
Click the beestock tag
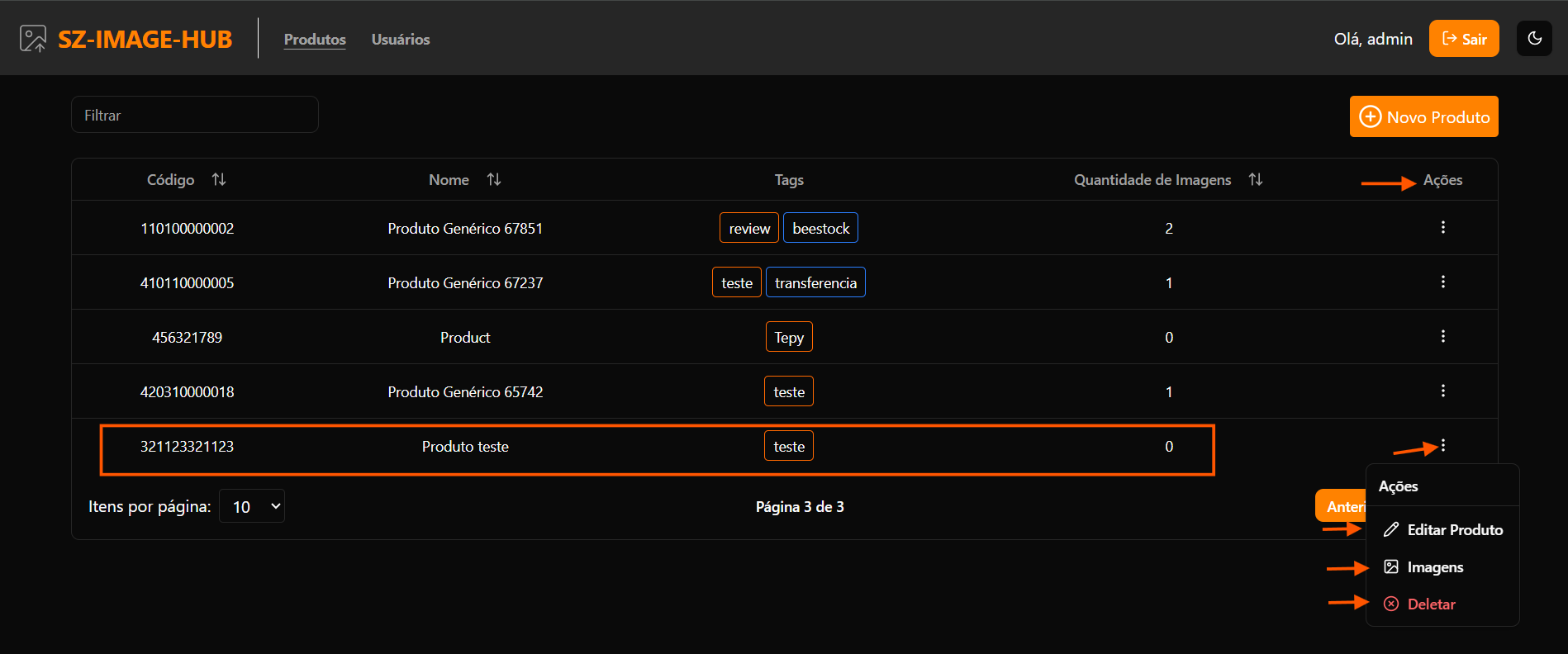click(x=820, y=229)
